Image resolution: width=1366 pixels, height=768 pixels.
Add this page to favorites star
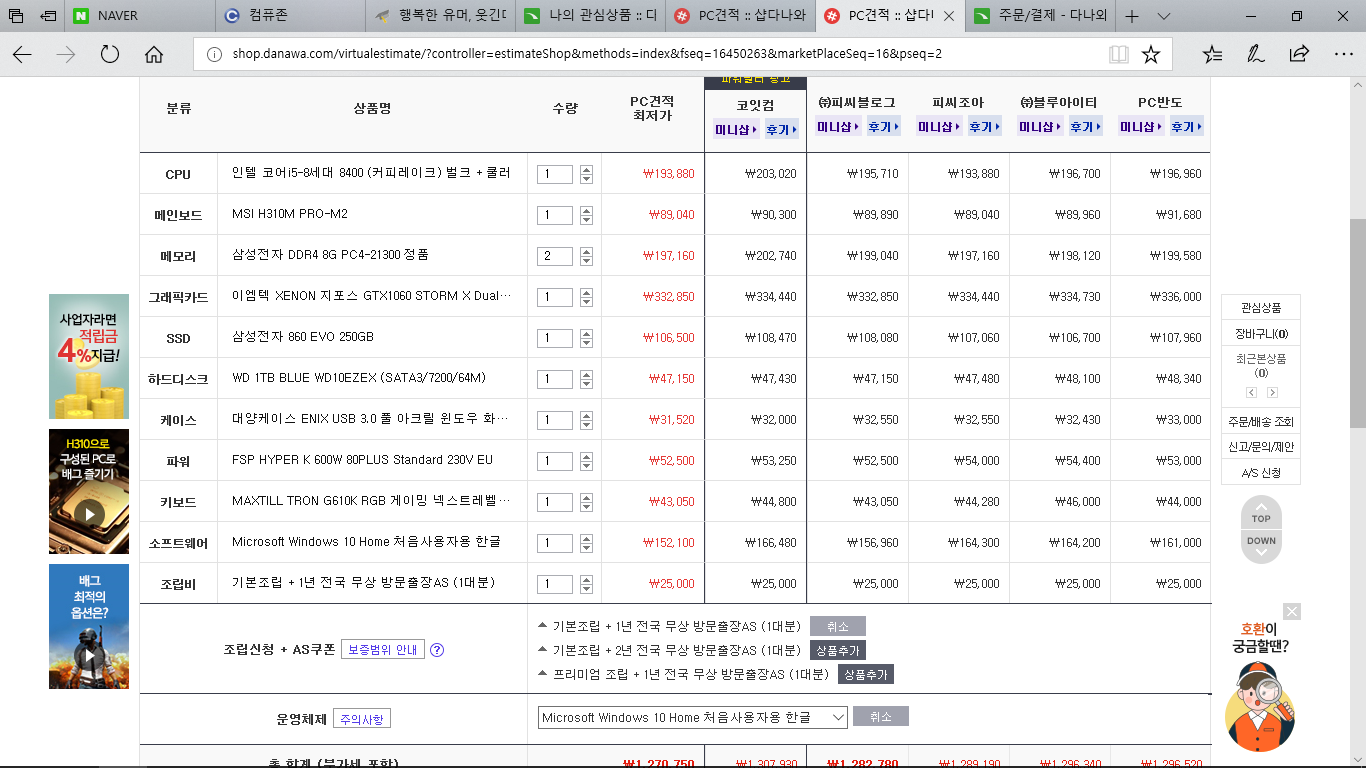(x=1151, y=54)
